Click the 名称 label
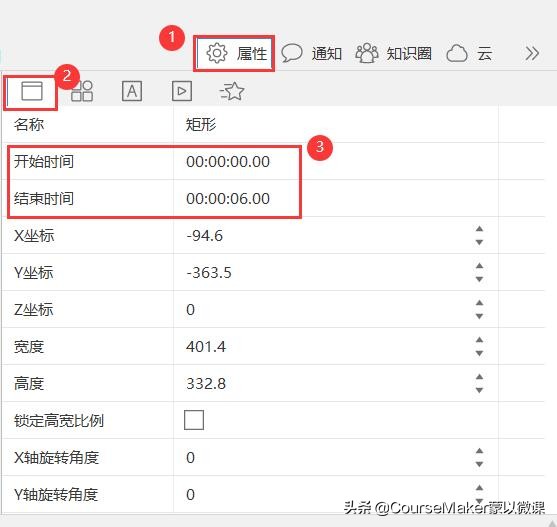This screenshot has width=557, height=527. pos(29,125)
